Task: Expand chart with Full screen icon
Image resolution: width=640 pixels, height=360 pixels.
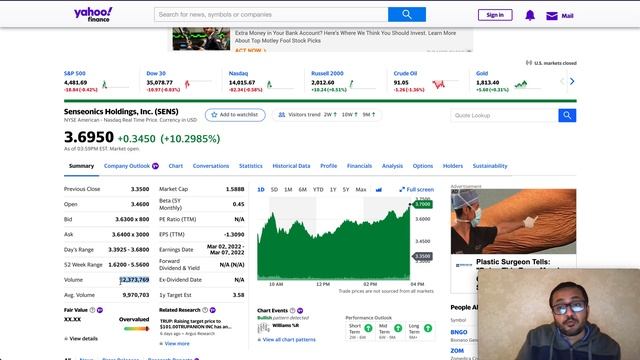Action: click(402, 189)
